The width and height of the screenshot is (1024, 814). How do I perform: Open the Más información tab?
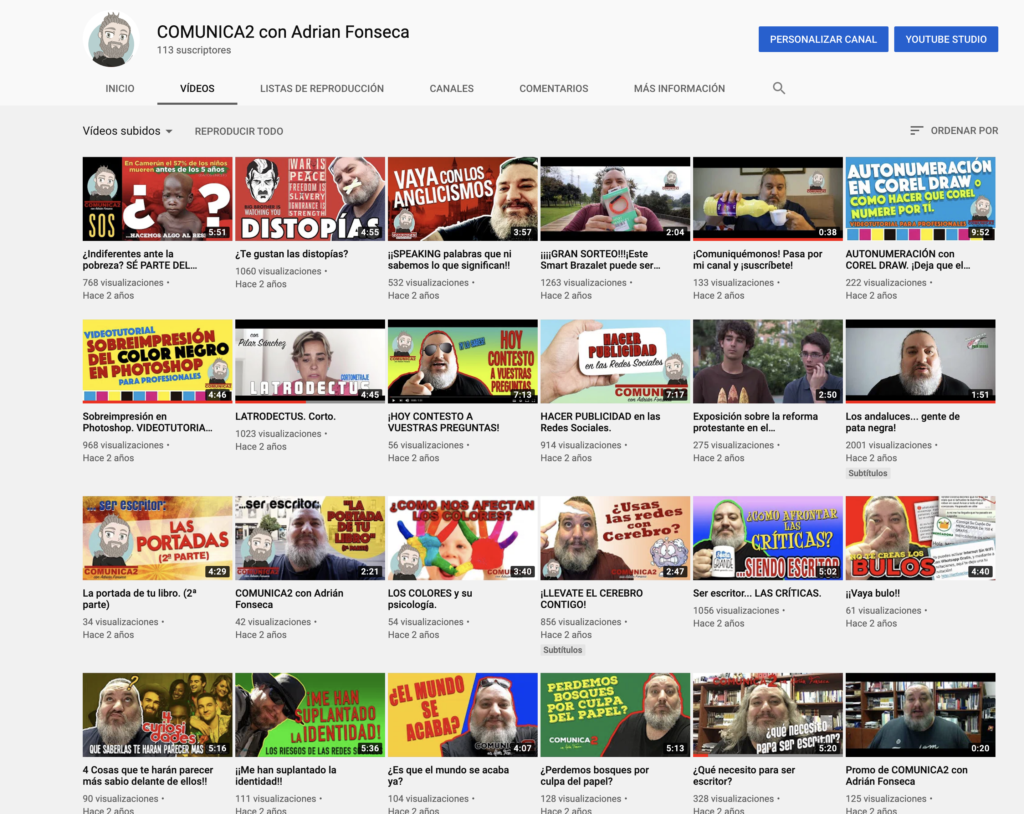[x=679, y=88]
